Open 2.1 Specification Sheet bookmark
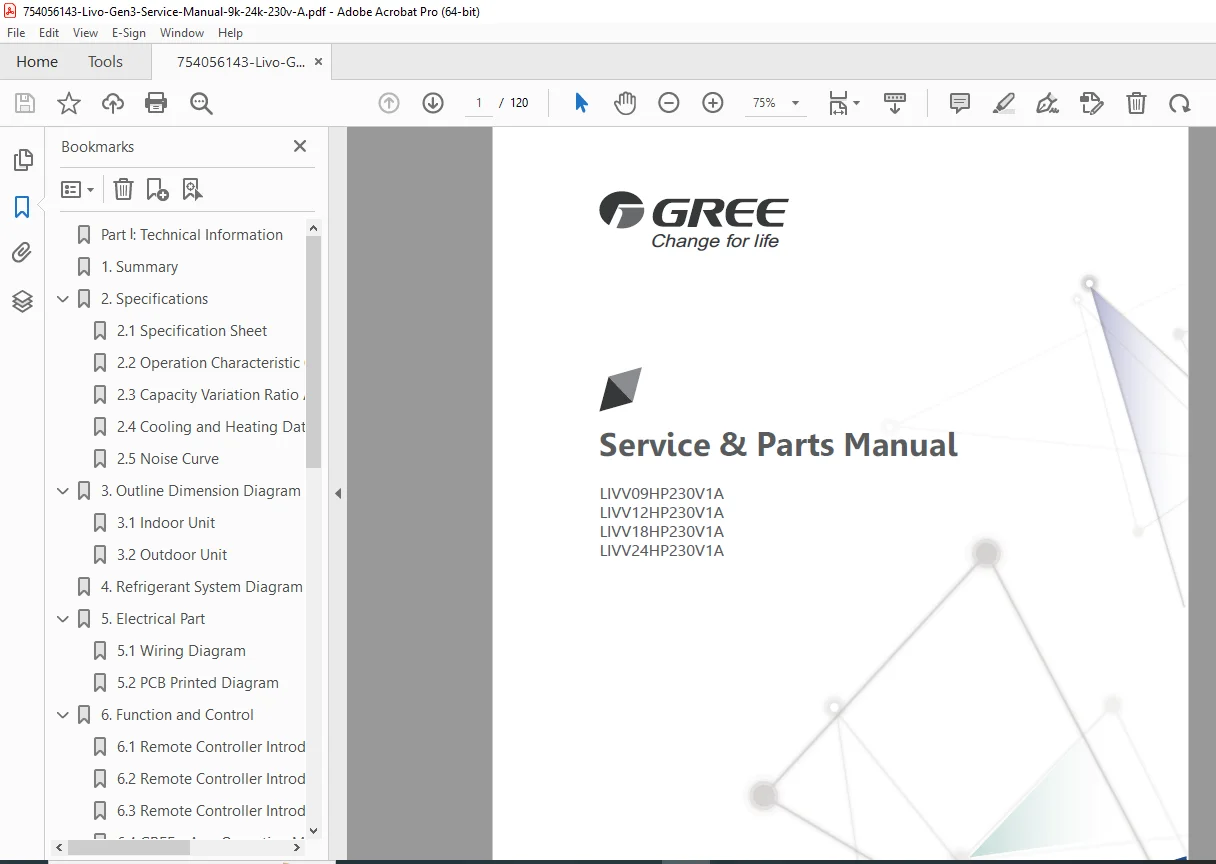 [192, 331]
